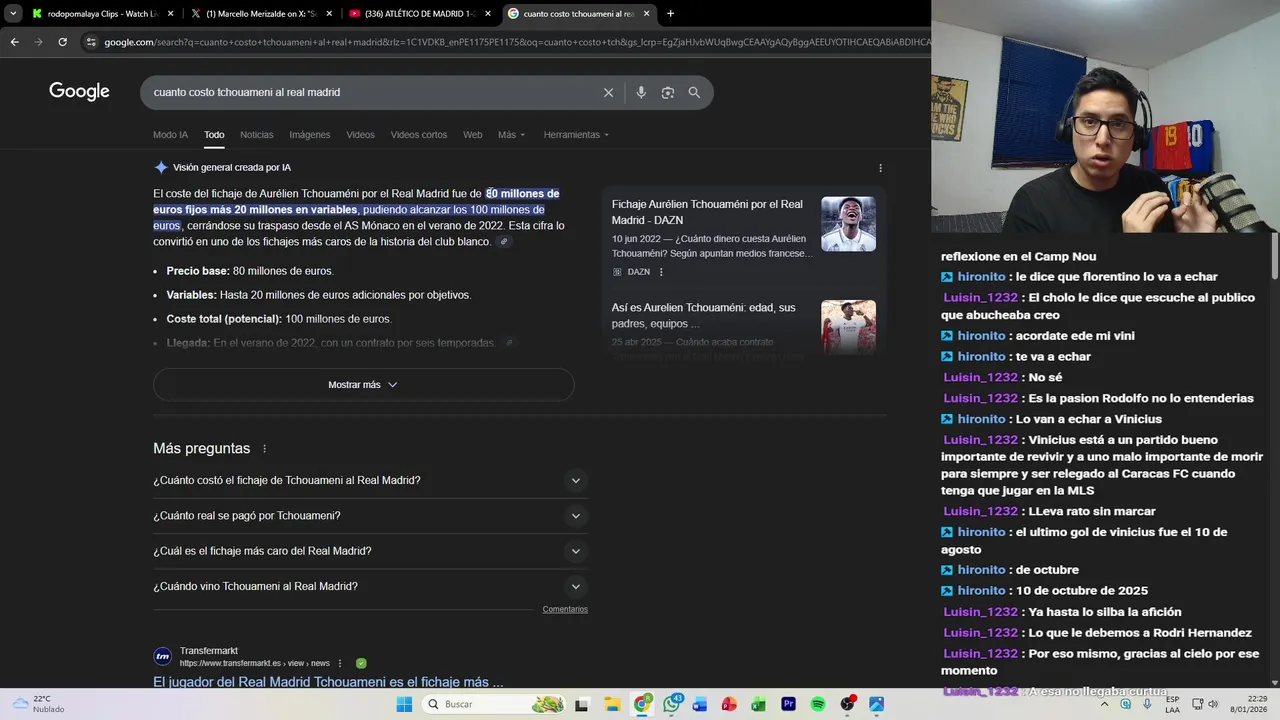Open three-dot menu beside Más preguntas

tap(264, 449)
